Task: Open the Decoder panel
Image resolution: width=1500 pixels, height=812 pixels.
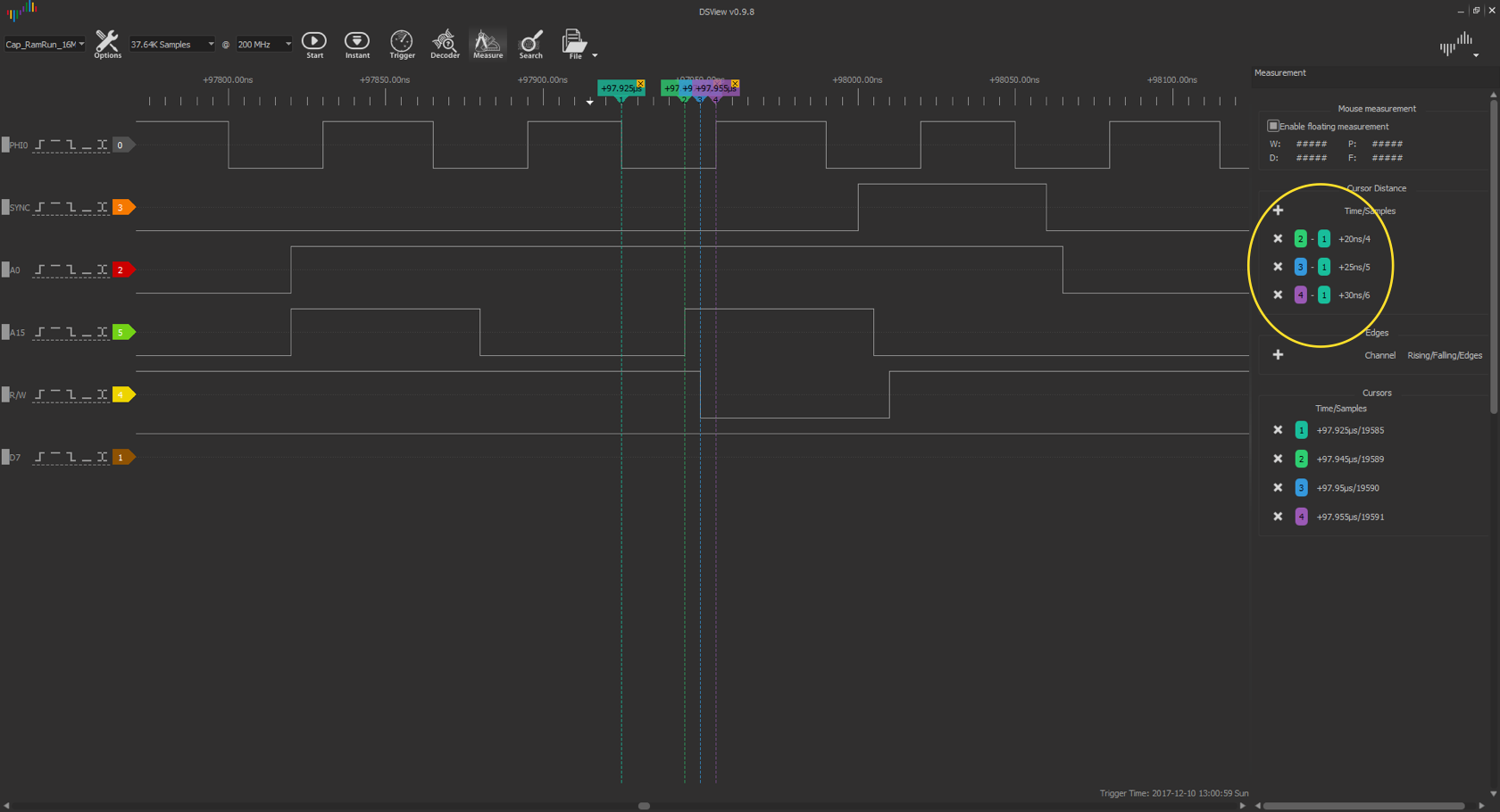Action: [445, 44]
